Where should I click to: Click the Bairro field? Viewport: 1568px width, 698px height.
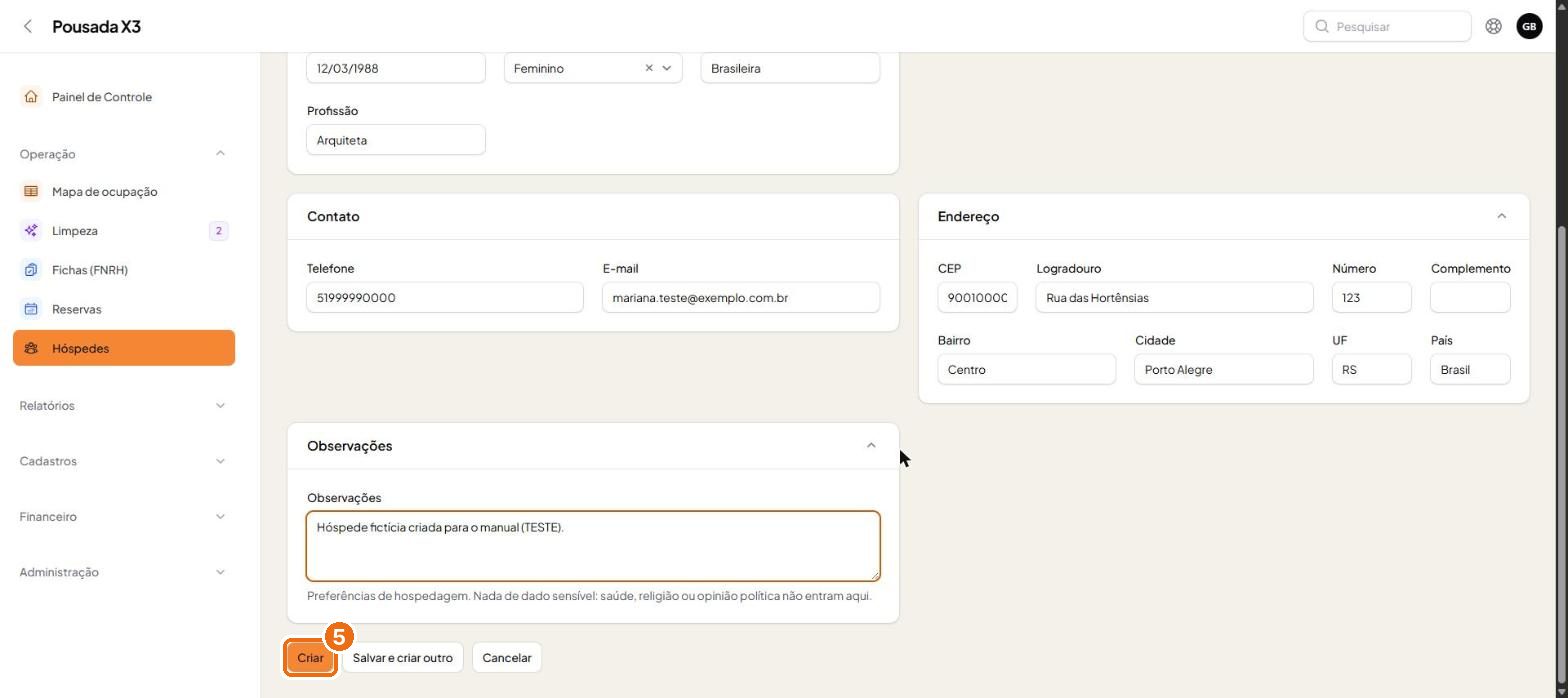(x=1027, y=369)
